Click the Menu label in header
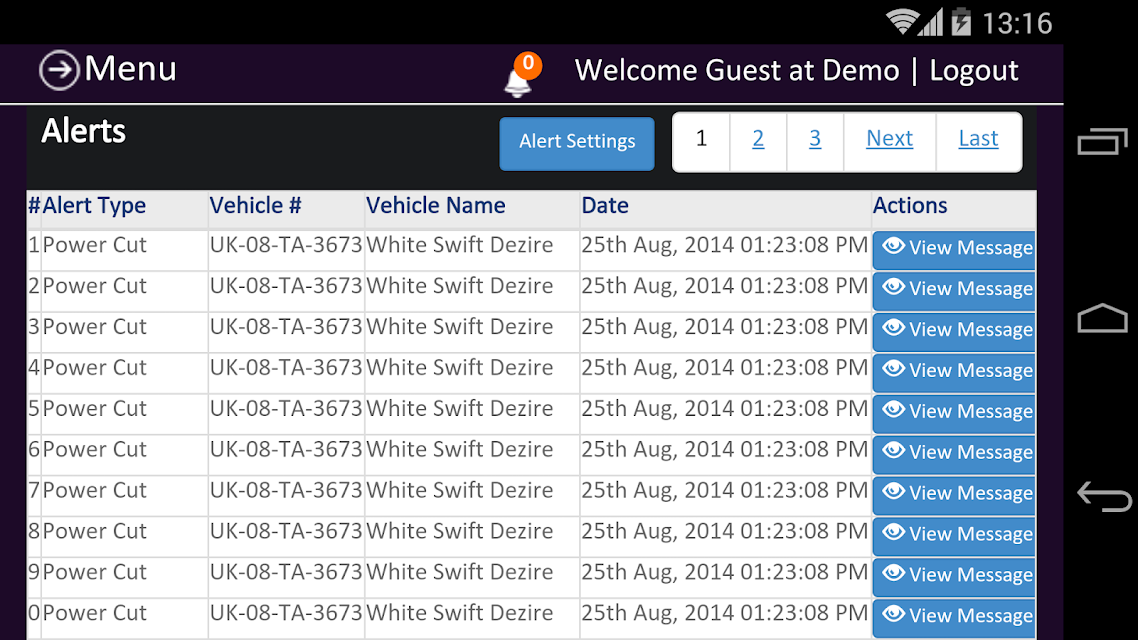Image resolution: width=1138 pixels, height=640 pixels. tap(131, 69)
